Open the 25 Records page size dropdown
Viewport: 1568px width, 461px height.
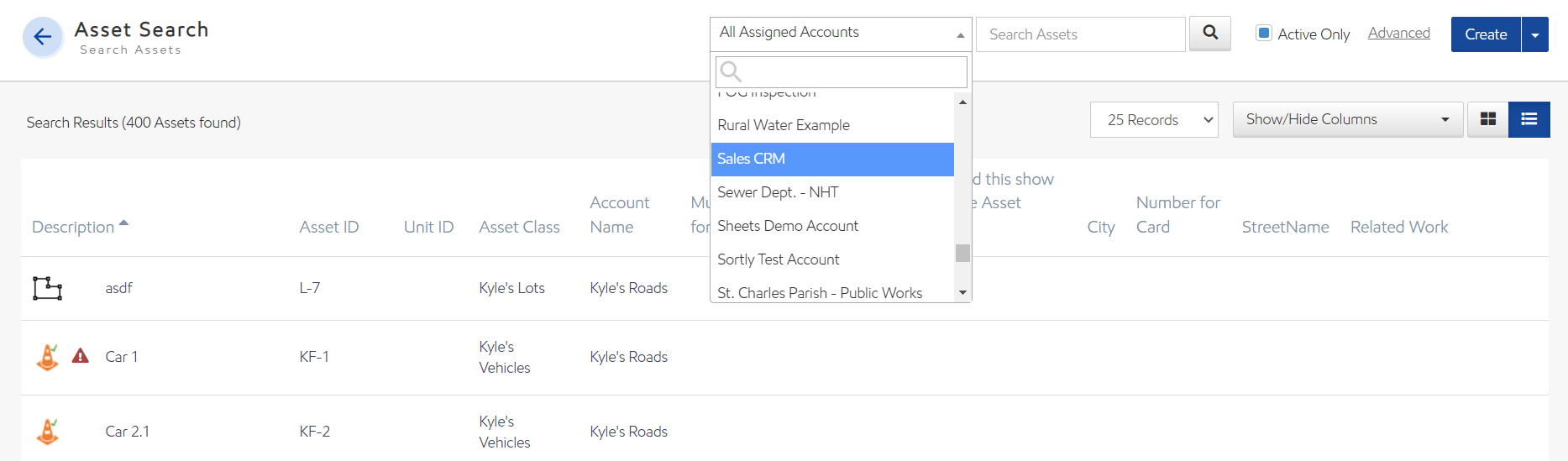(1153, 120)
